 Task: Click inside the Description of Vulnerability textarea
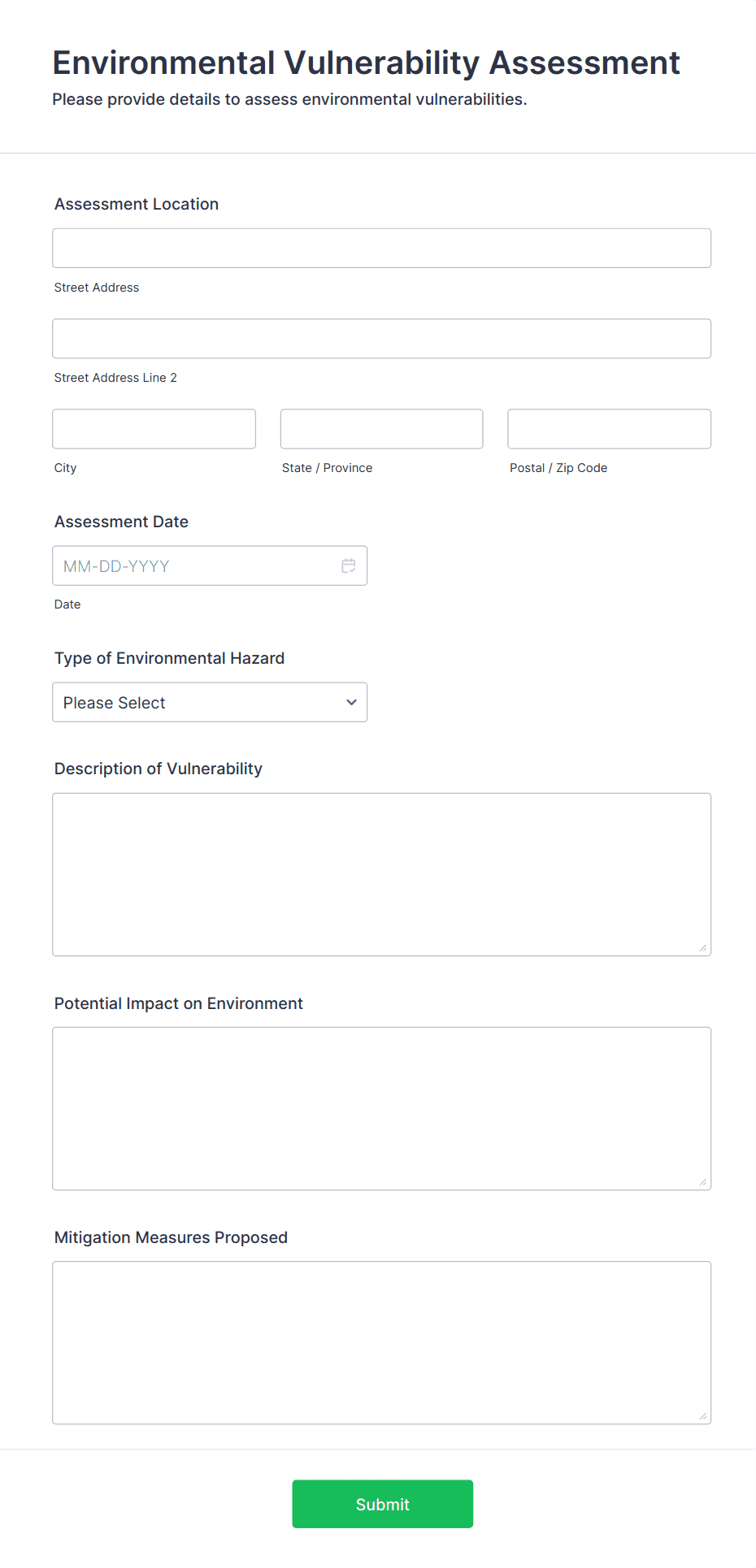coord(381,874)
